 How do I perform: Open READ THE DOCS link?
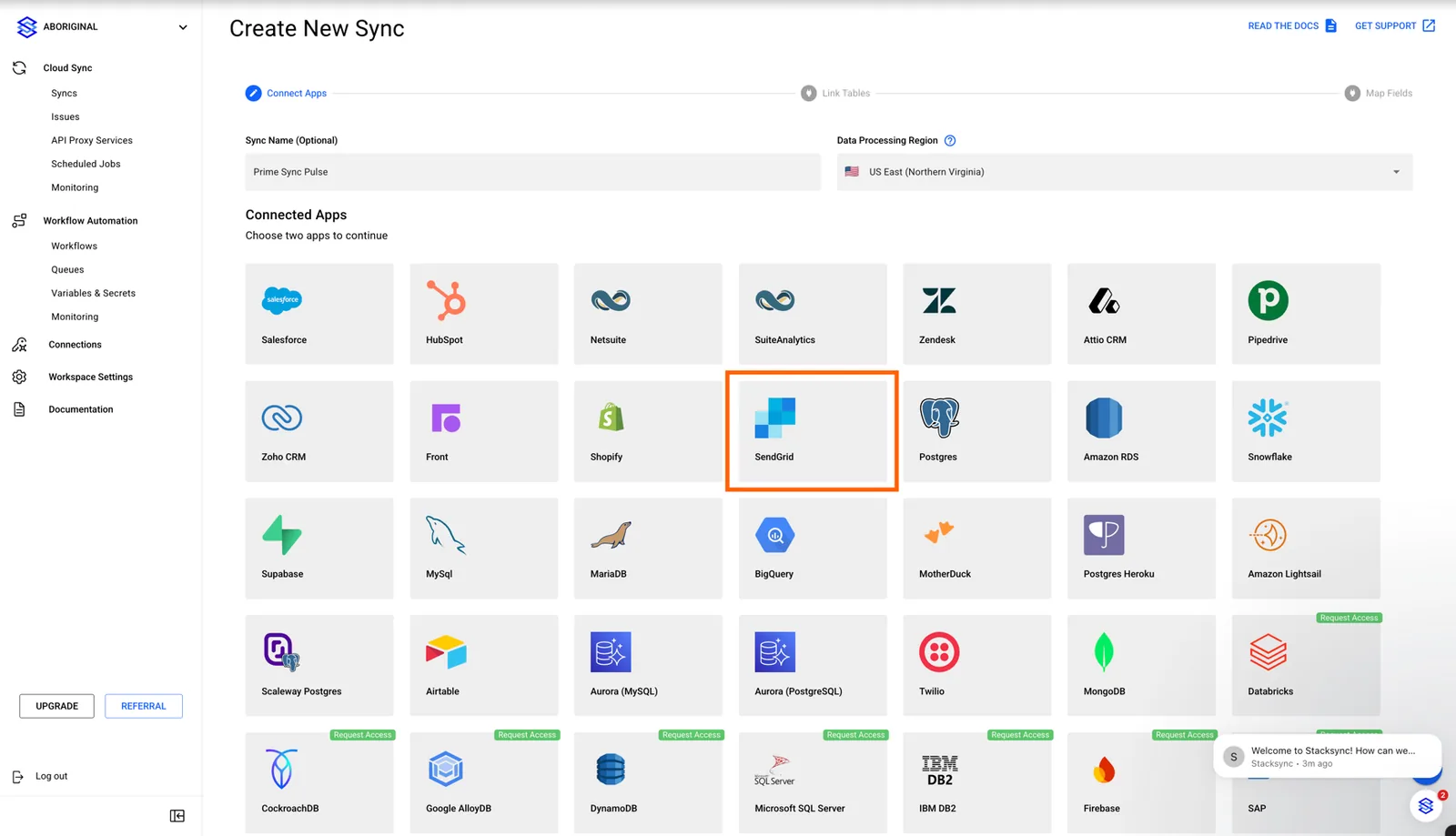[1292, 25]
